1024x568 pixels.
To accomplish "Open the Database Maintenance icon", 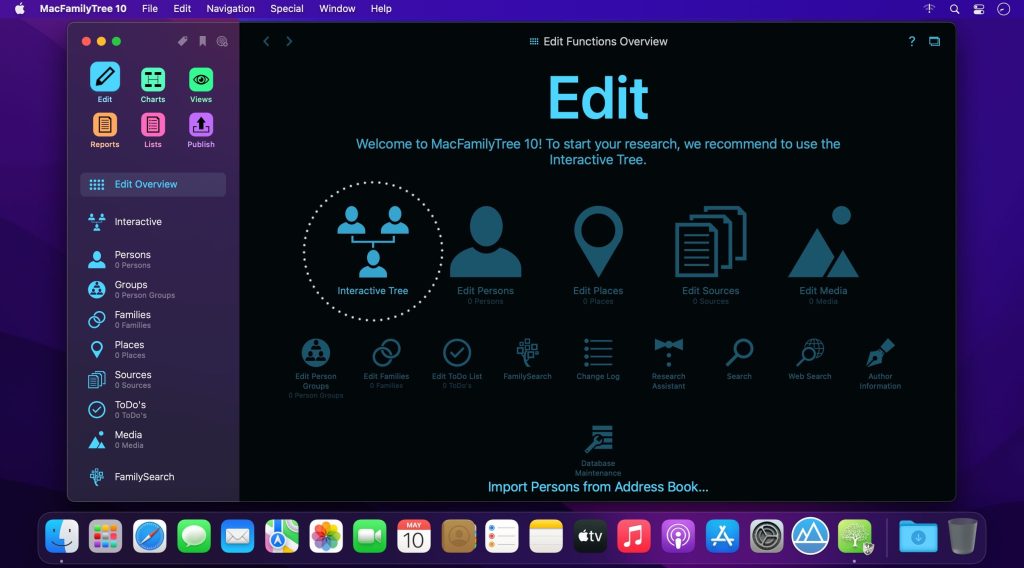I will (x=598, y=440).
